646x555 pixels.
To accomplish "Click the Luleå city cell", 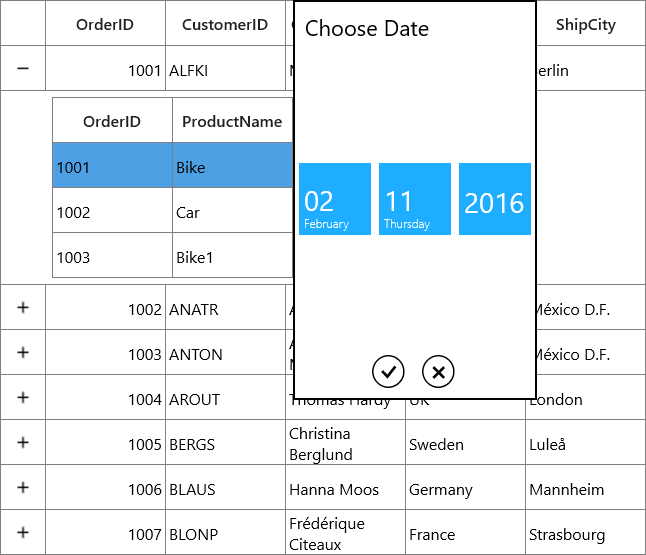I will click(x=585, y=442).
